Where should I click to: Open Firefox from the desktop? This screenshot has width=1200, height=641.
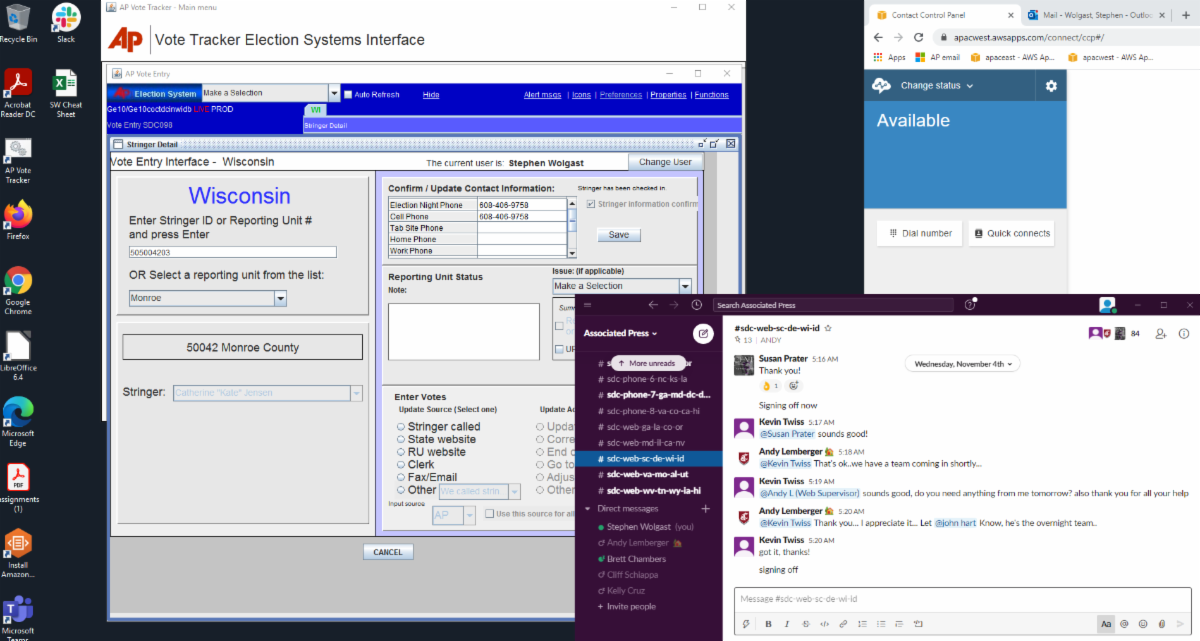[x=18, y=216]
